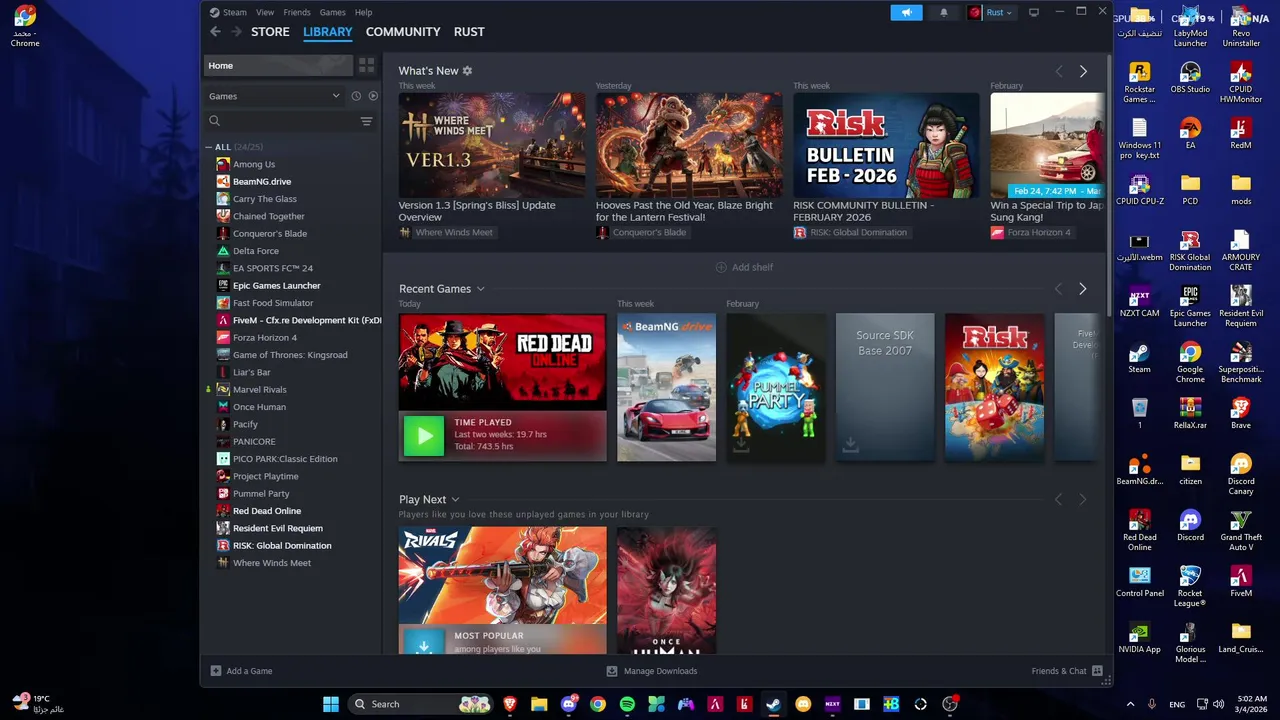The width and height of the screenshot is (1280, 720).
Task: Switch to the COMMUNITY tab
Action: click(403, 32)
